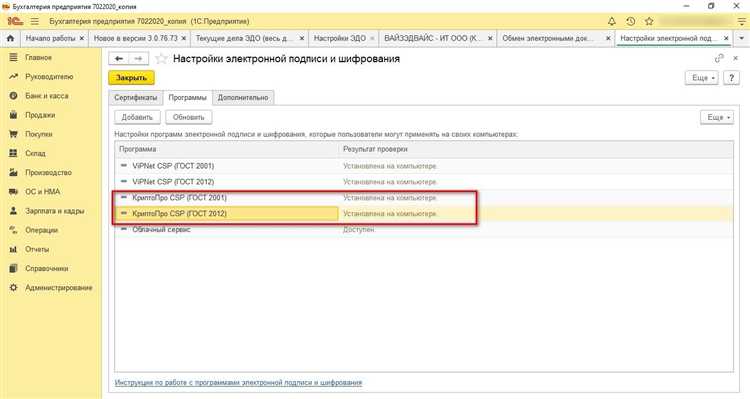This screenshot has height=399, width=750.
Task: Open the tab list dropdown arrow
Action: 741,38
